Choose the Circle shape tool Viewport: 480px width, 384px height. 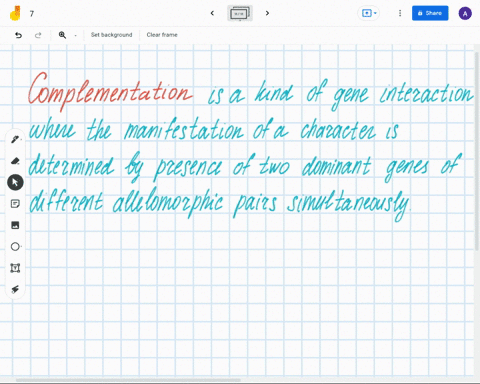click(x=15, y=247)
